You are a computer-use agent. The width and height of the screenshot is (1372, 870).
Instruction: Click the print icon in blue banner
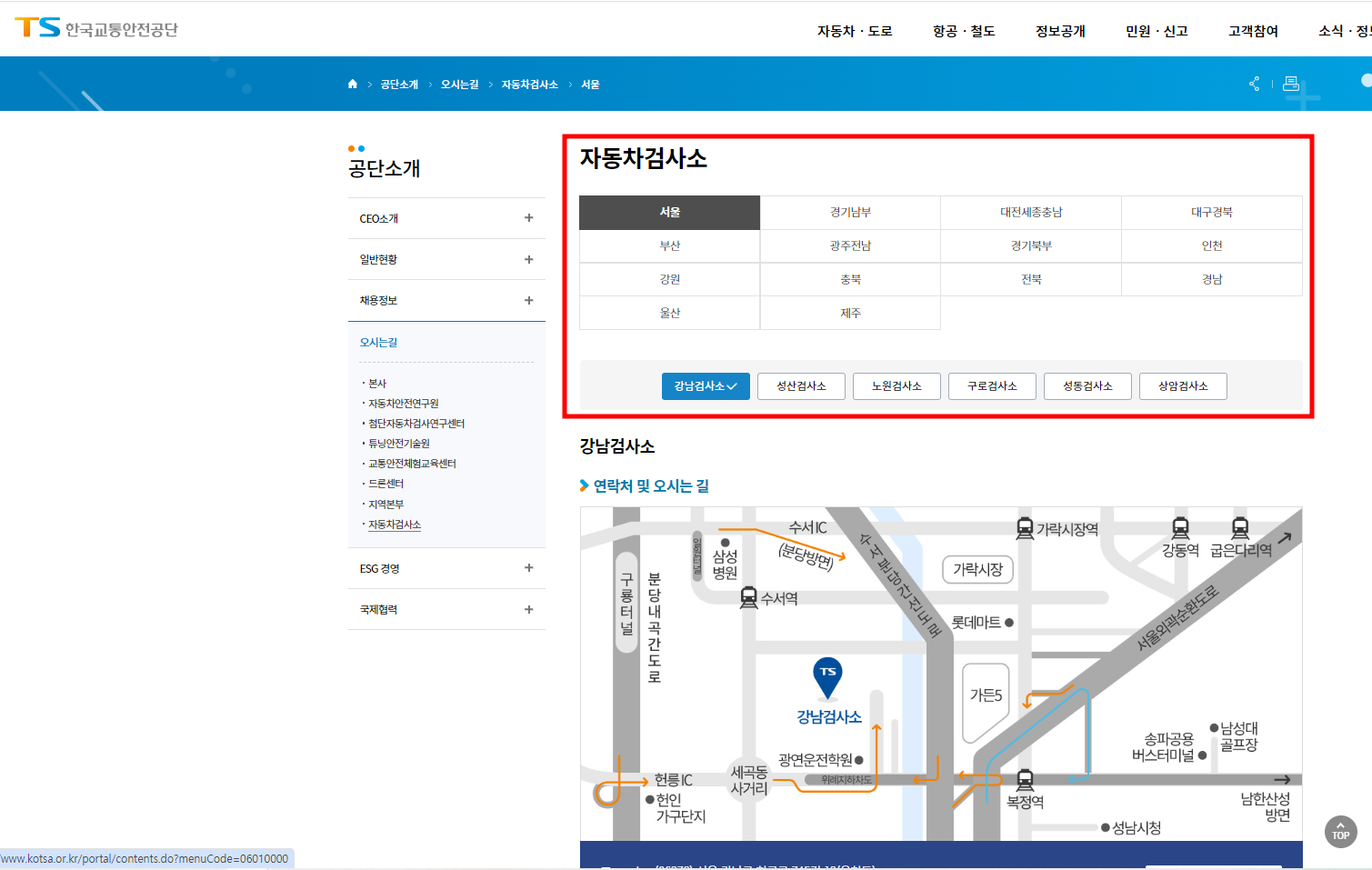1290,84
